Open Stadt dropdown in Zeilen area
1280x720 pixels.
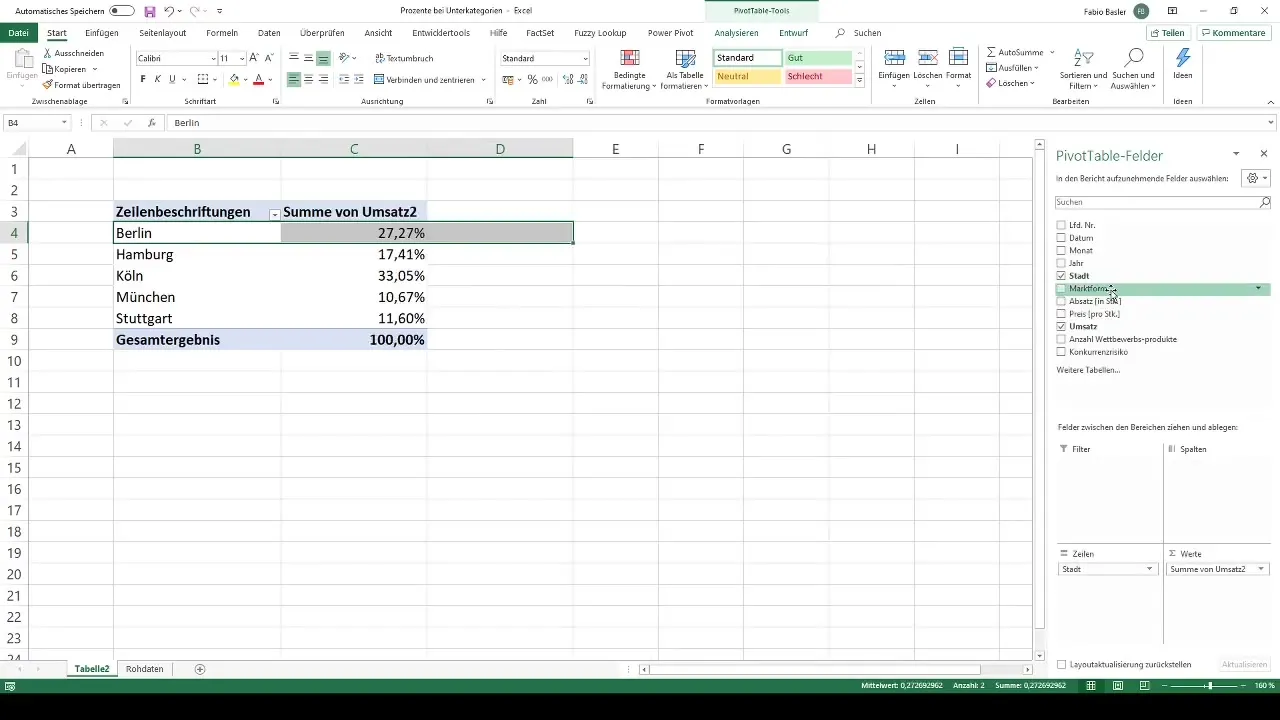tap(1149, 569)
